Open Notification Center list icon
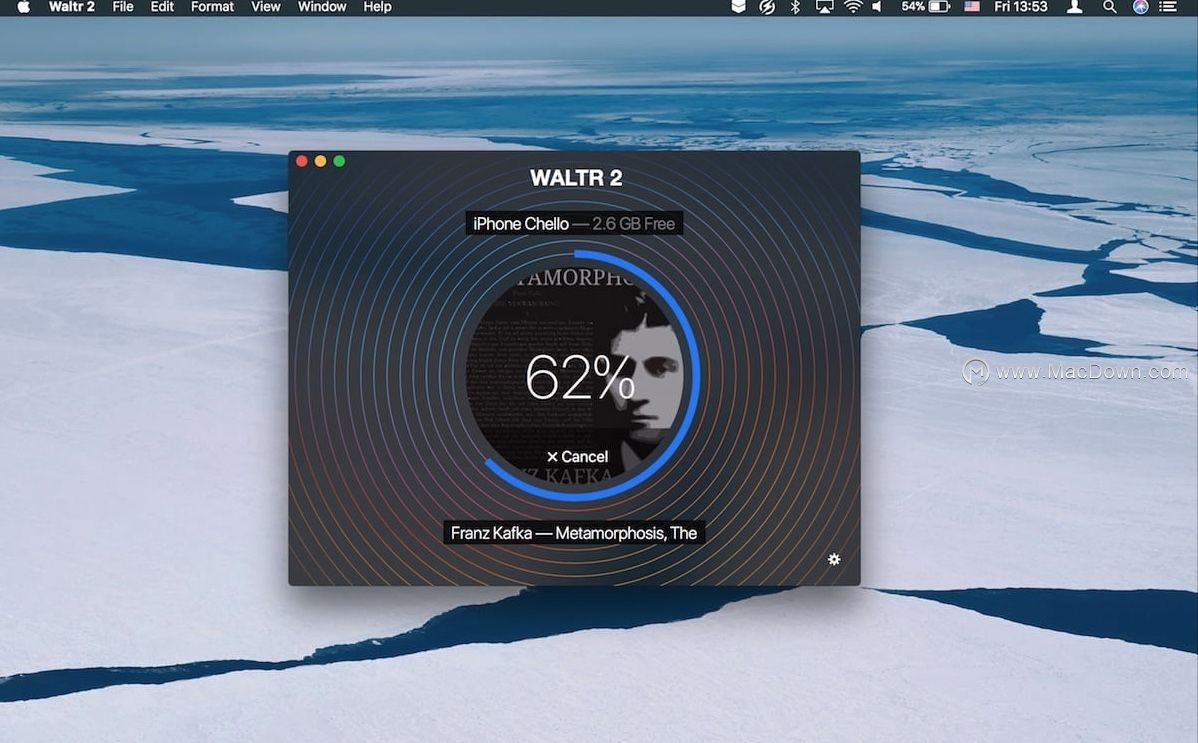Screen dimensions: 1198x743 pyautogui.click(x=1167, y=7)
